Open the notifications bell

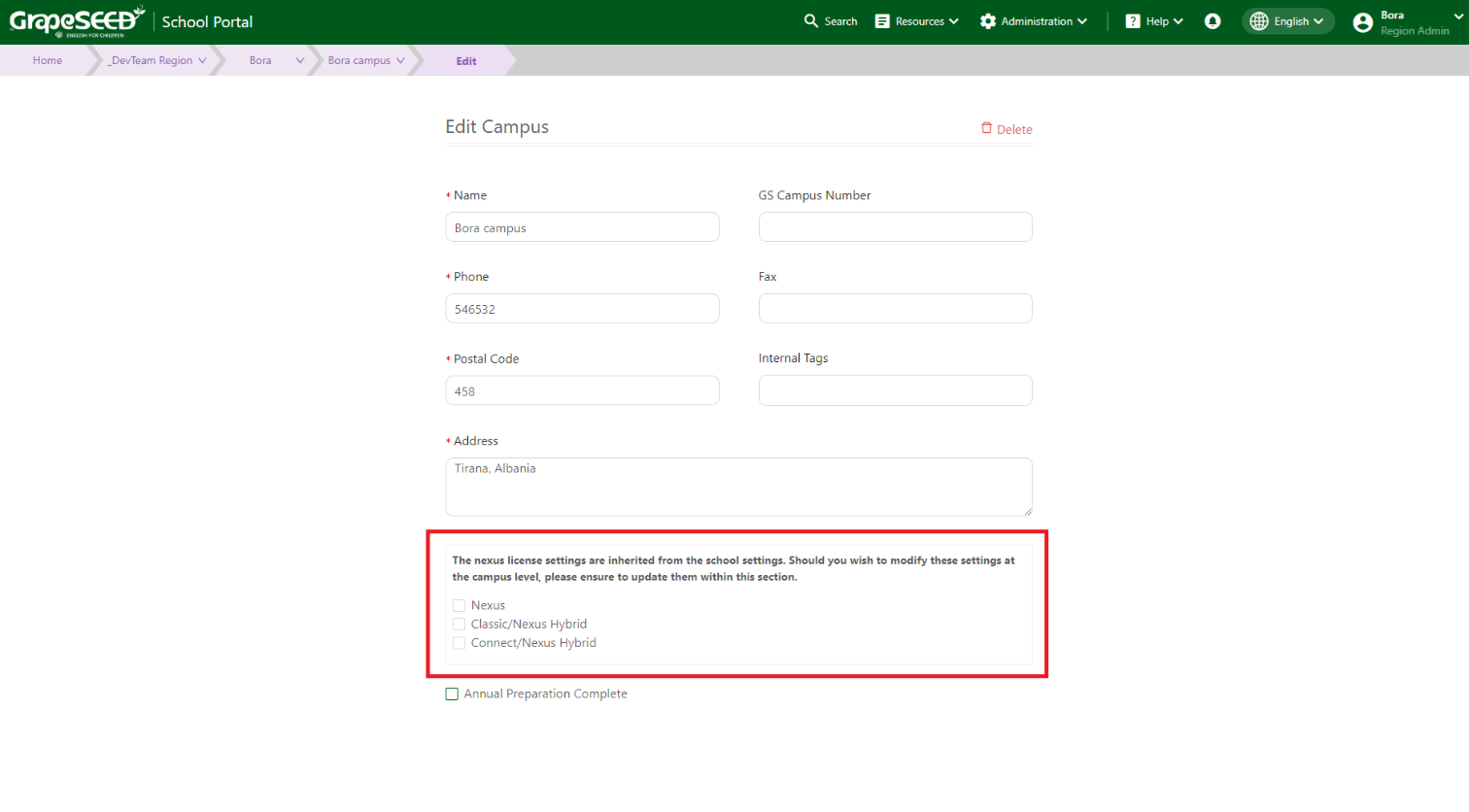click(x=1213, y=21)
